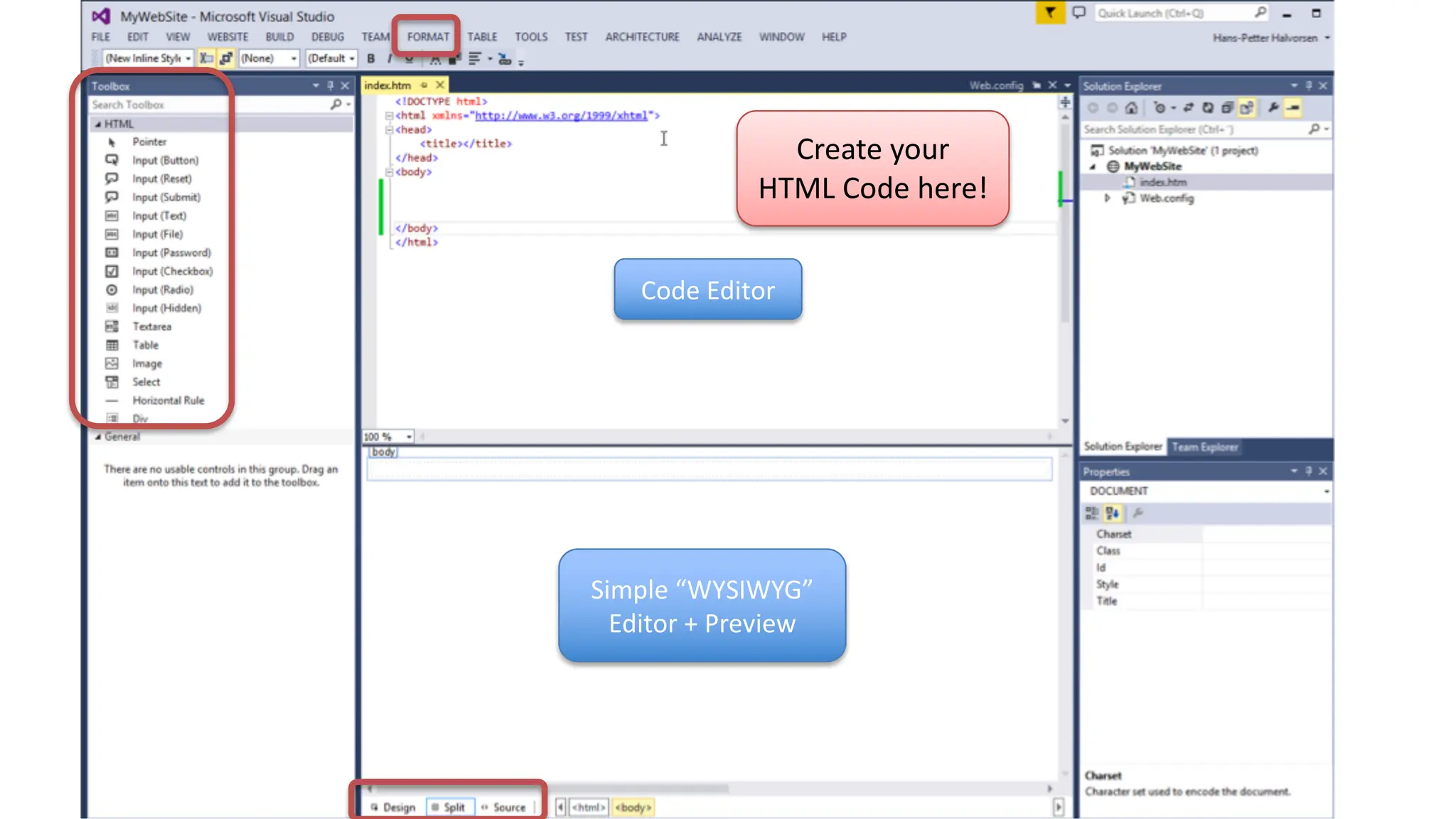Click Collapse All icon in Solution Explorer
This screenshot has width=1456, height=819.
pos(1226,108)
